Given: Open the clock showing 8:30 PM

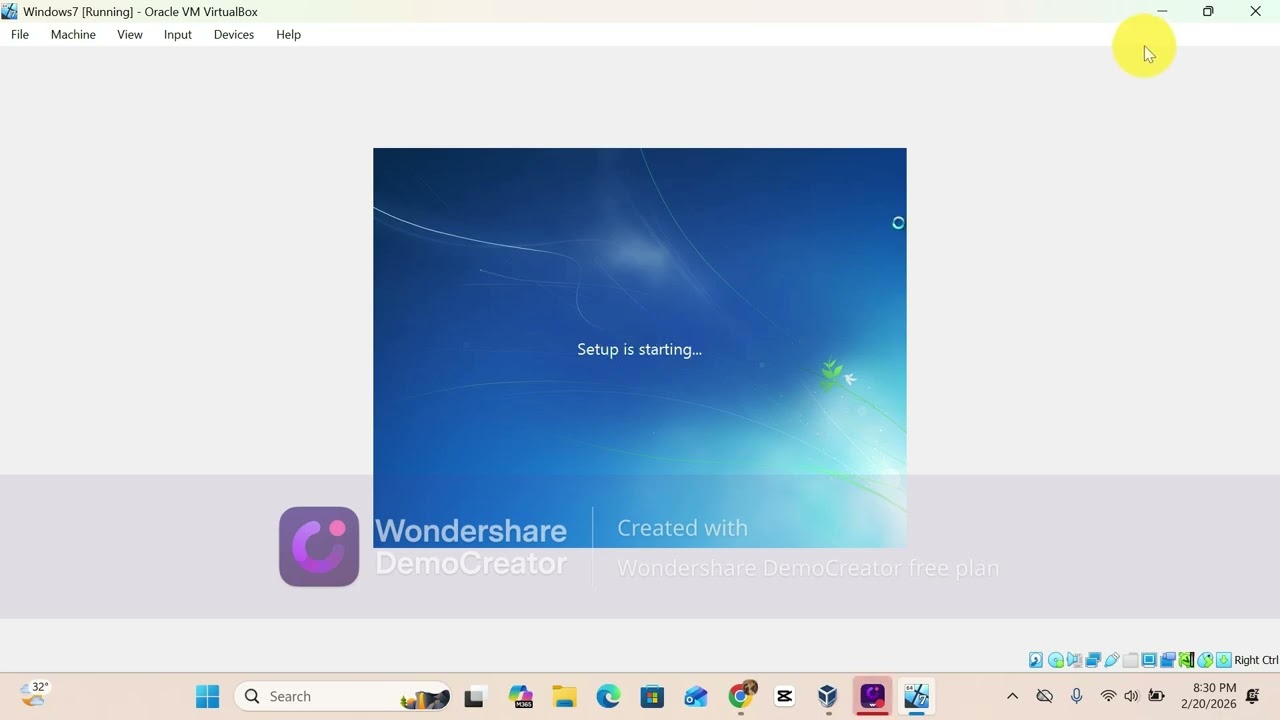Looking at the screenshot, I should 1208,696.
